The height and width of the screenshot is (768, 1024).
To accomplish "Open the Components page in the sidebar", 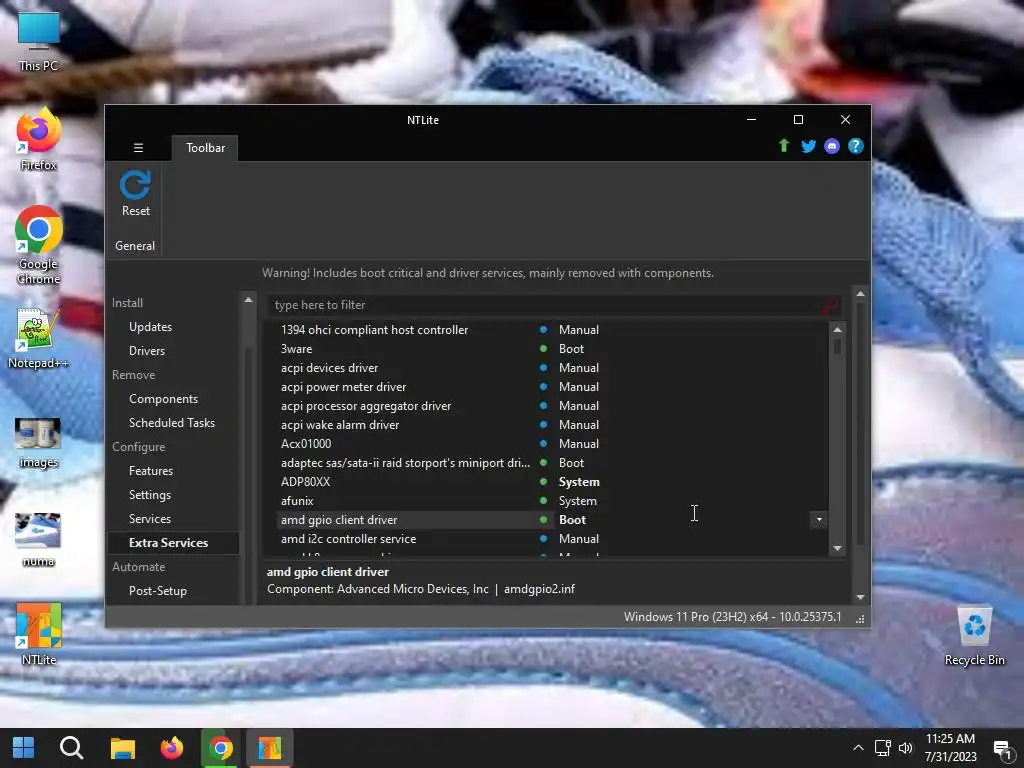I will 163,399.
